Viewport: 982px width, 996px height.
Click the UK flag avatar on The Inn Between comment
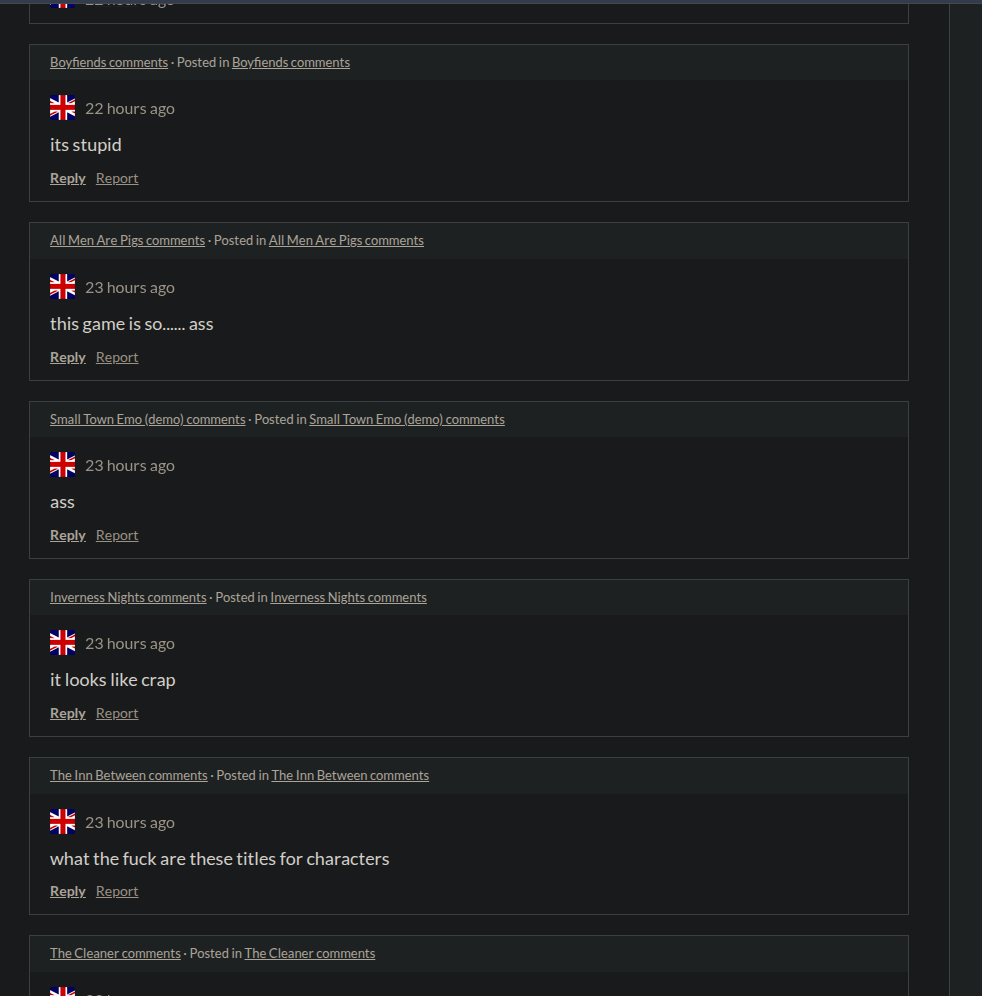tap(62, 821)
